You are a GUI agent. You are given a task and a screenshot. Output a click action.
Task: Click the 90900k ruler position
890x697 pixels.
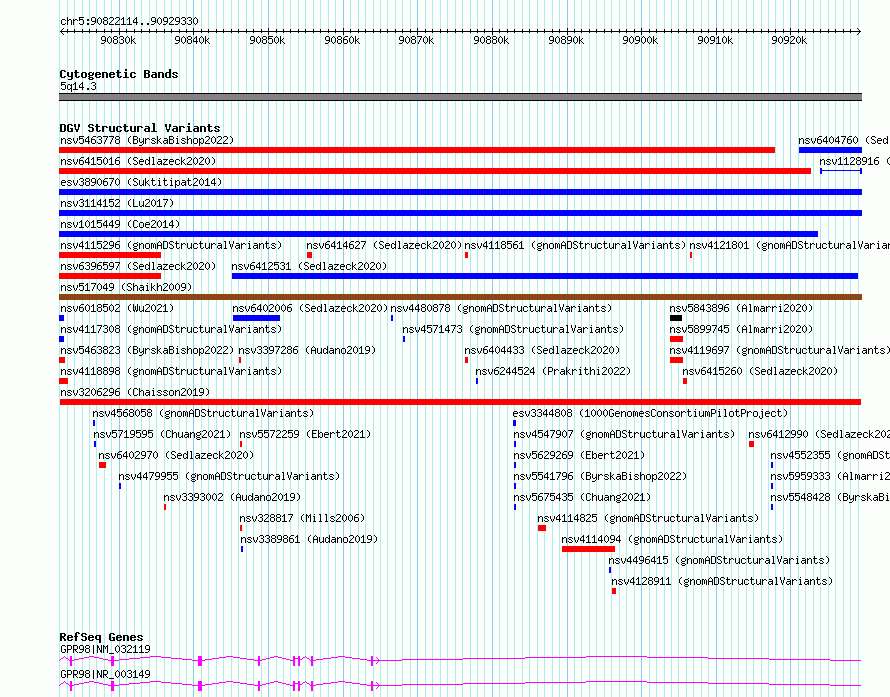[x=640, y=40]
